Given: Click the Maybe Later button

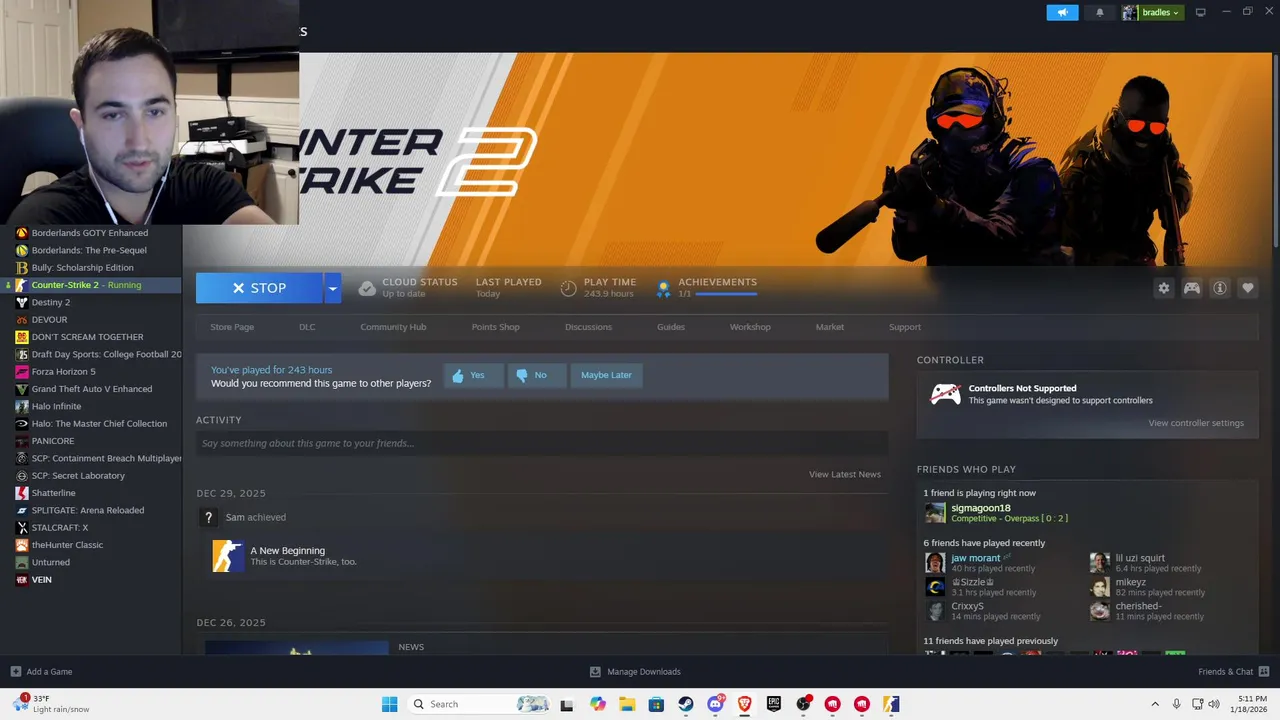Looking at the screenshot, I should click(606, 375).
